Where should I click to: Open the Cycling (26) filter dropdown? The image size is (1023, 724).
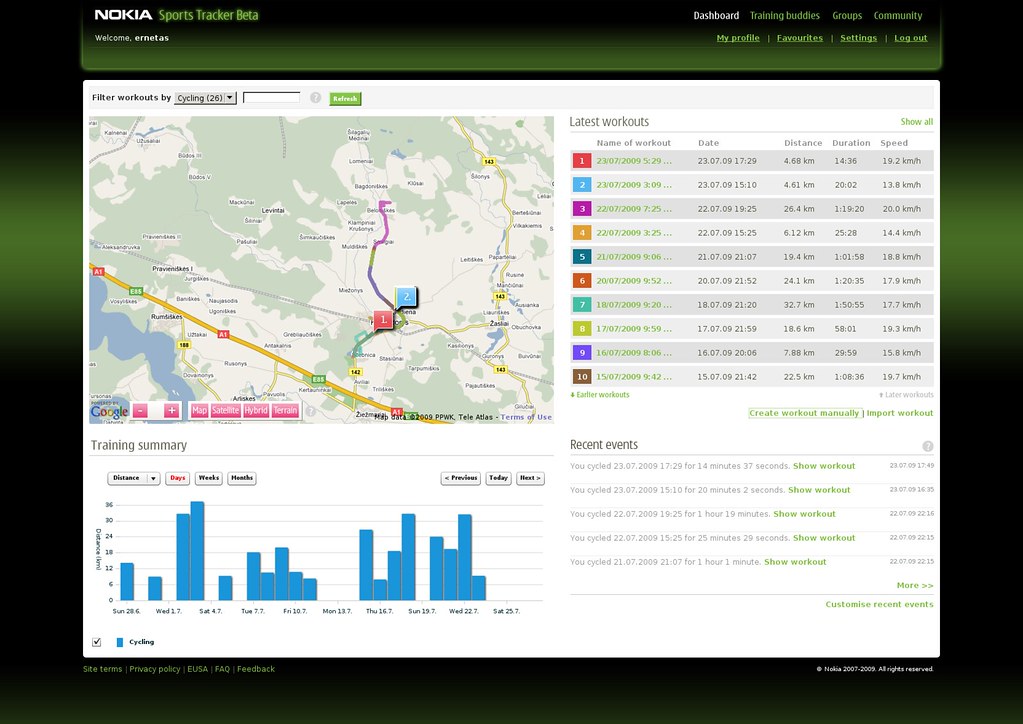pyautogui.click(x=206, y=98)
